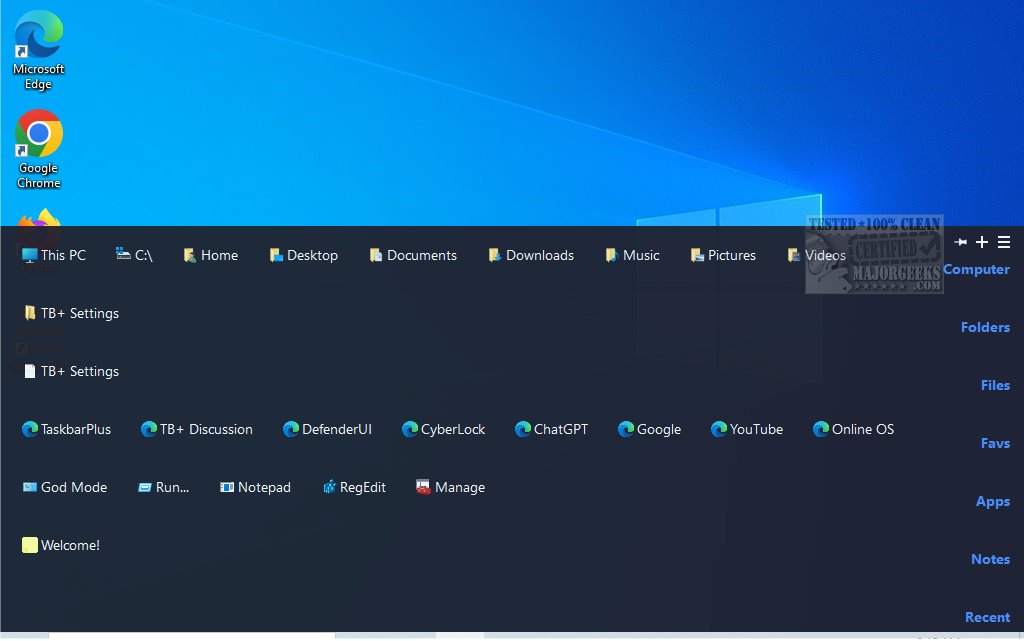1024x641 pixels.
Task: Open the Videos folder shortcut
Action: tap(816, 255)
